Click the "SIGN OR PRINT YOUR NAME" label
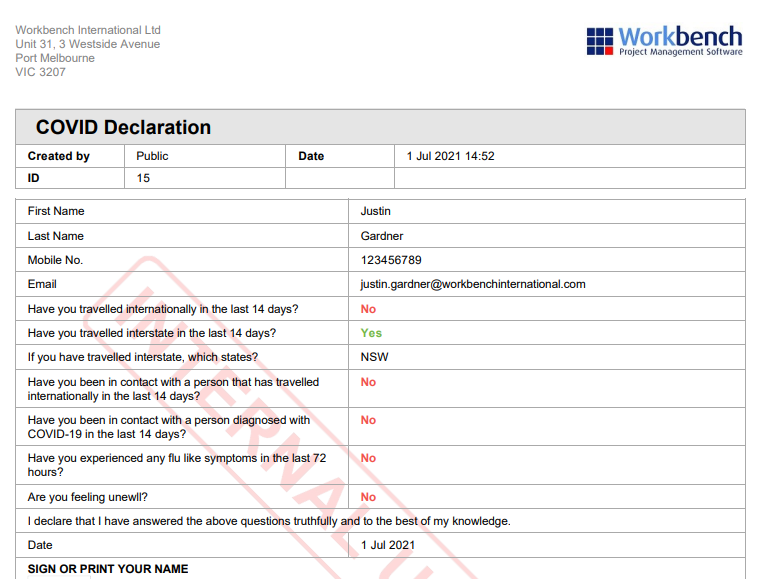This screenshot has height=579, width=761. click(x=108, y=569)
